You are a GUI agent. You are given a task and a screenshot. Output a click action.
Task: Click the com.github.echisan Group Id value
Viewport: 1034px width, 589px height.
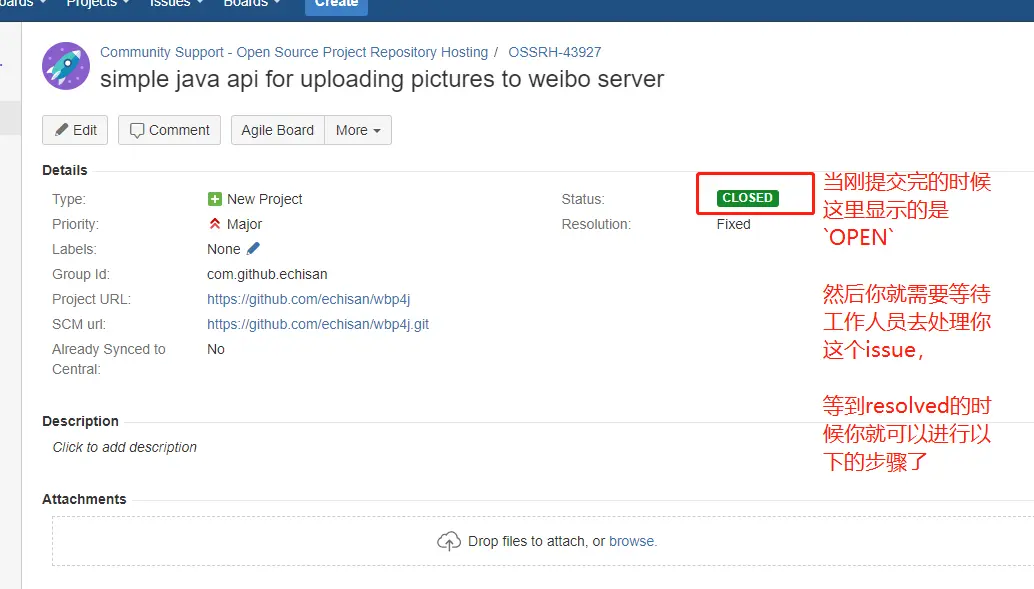pos(267,274)
